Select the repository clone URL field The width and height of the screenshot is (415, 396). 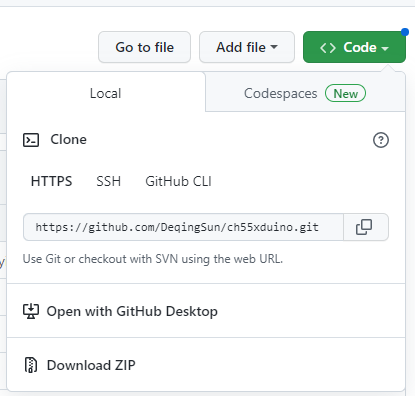183,227
